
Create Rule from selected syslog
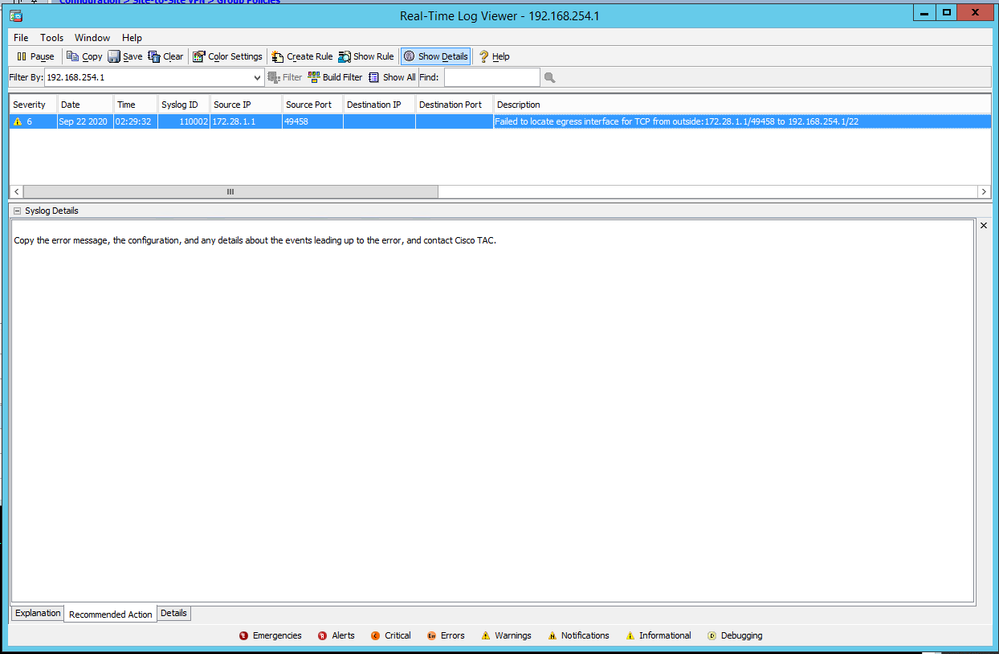[x=302, y=56]
